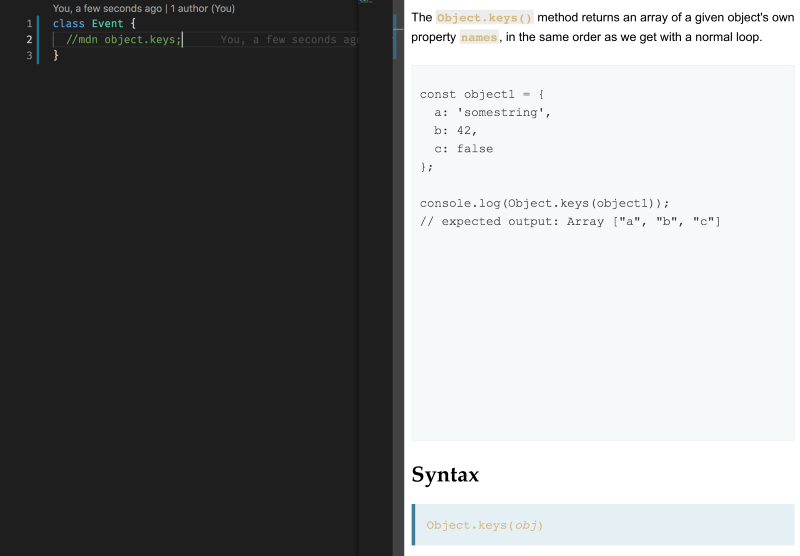
Task: Click the inline blame text on line 2
Action: [289, 39]
